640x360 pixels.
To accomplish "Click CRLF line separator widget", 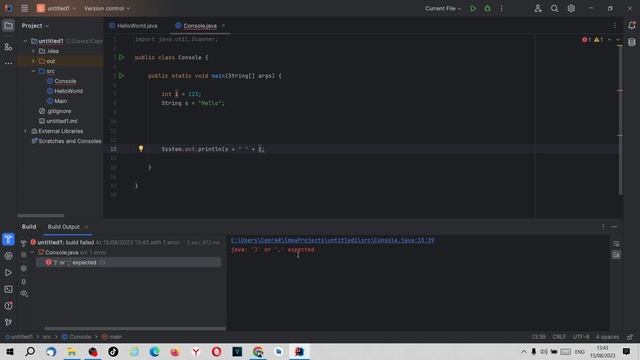I will 559,337.
